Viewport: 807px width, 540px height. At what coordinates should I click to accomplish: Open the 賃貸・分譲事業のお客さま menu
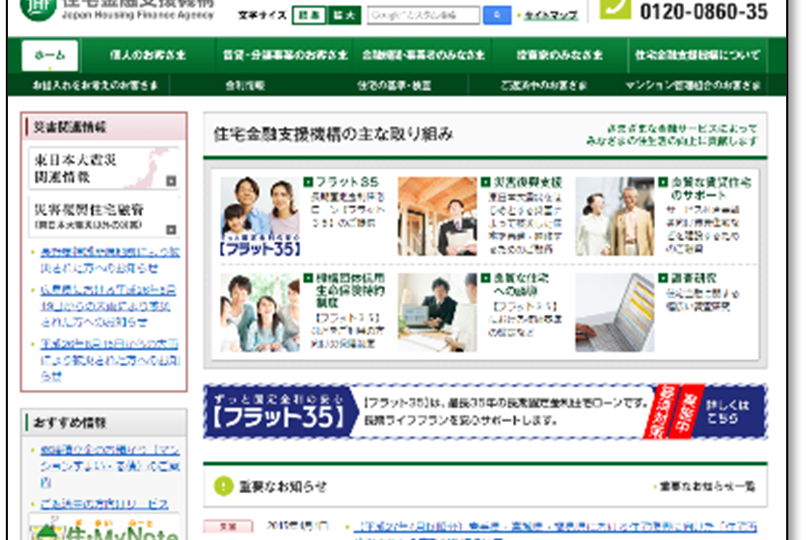click(x=285, y=55)
